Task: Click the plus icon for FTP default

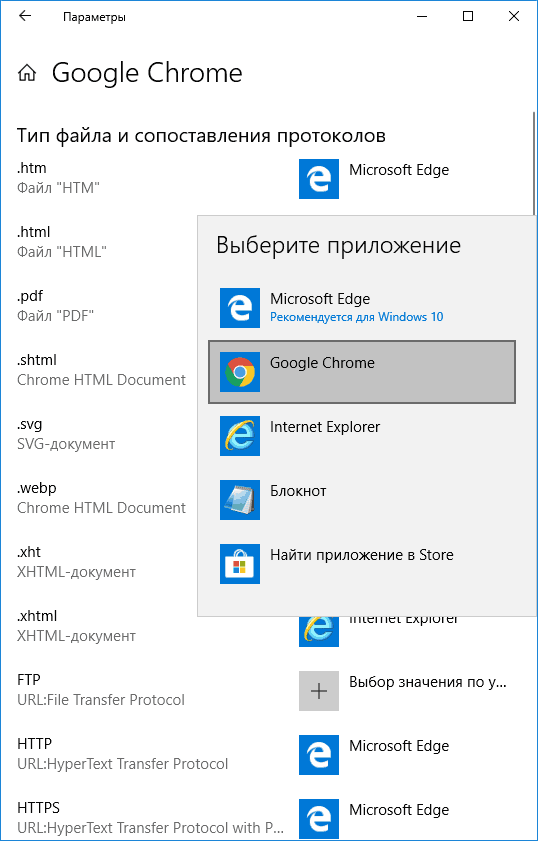Action: click(x=319, y=691)
